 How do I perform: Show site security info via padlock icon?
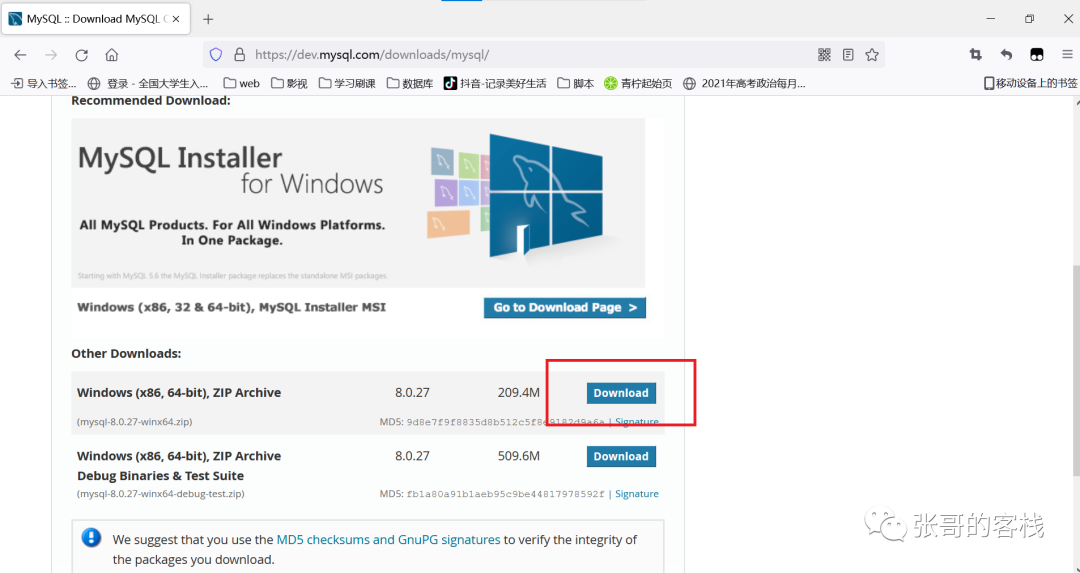coord(239,55)
